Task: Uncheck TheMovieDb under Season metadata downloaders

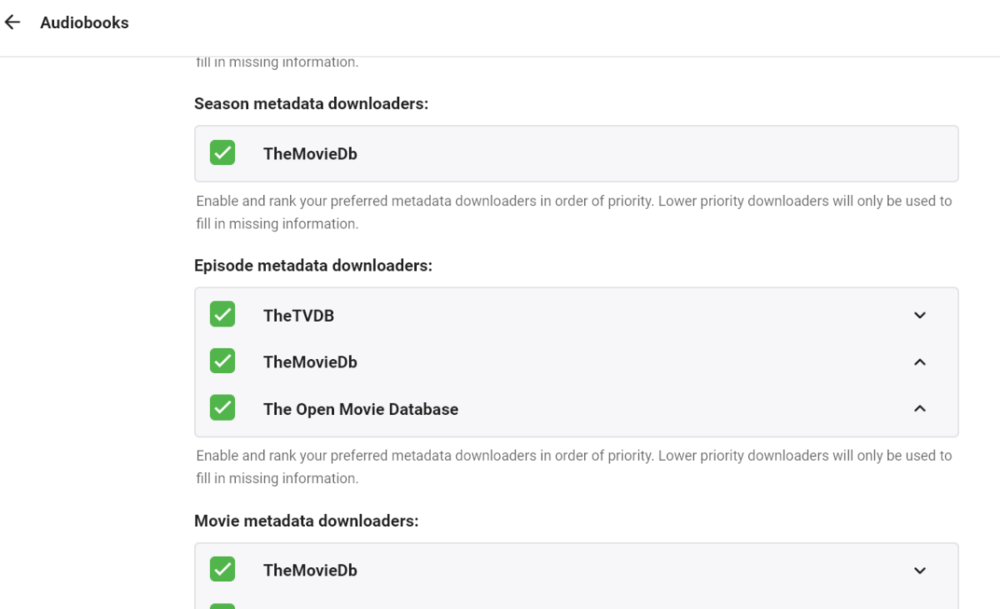Action: pyautogui.click(x=222, y=153)
